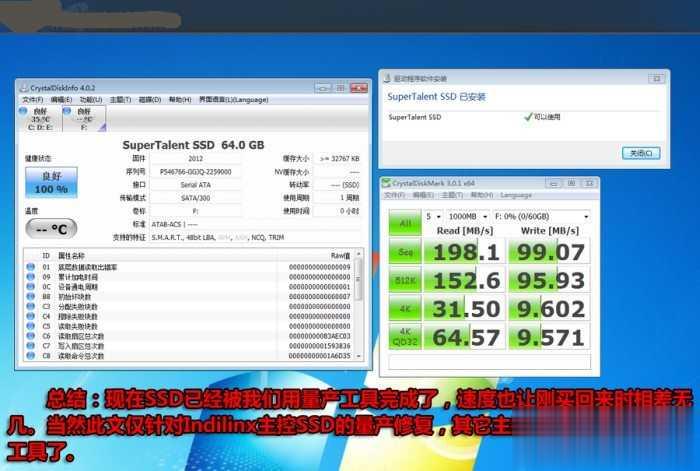Open the 帮助(H) menu in CrystalDiskInfo
Image resolution: width=700 pixels, height=471 pixels.
180,100
